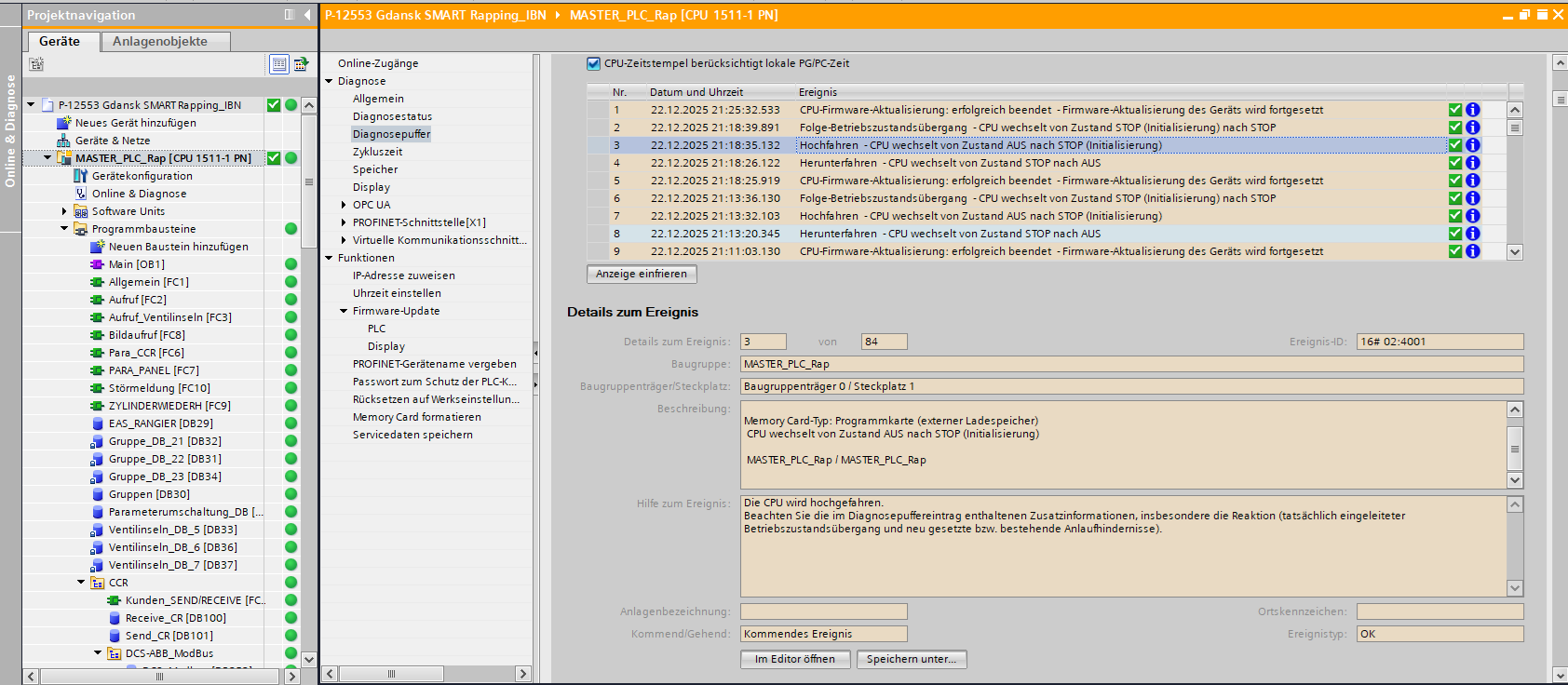Uncheck CPU-Zeitstempel berücksichtigt lokale PG/PC-Zeit checkbox
The width and height of the screenshot is (1568, 685).
point(593,64)
